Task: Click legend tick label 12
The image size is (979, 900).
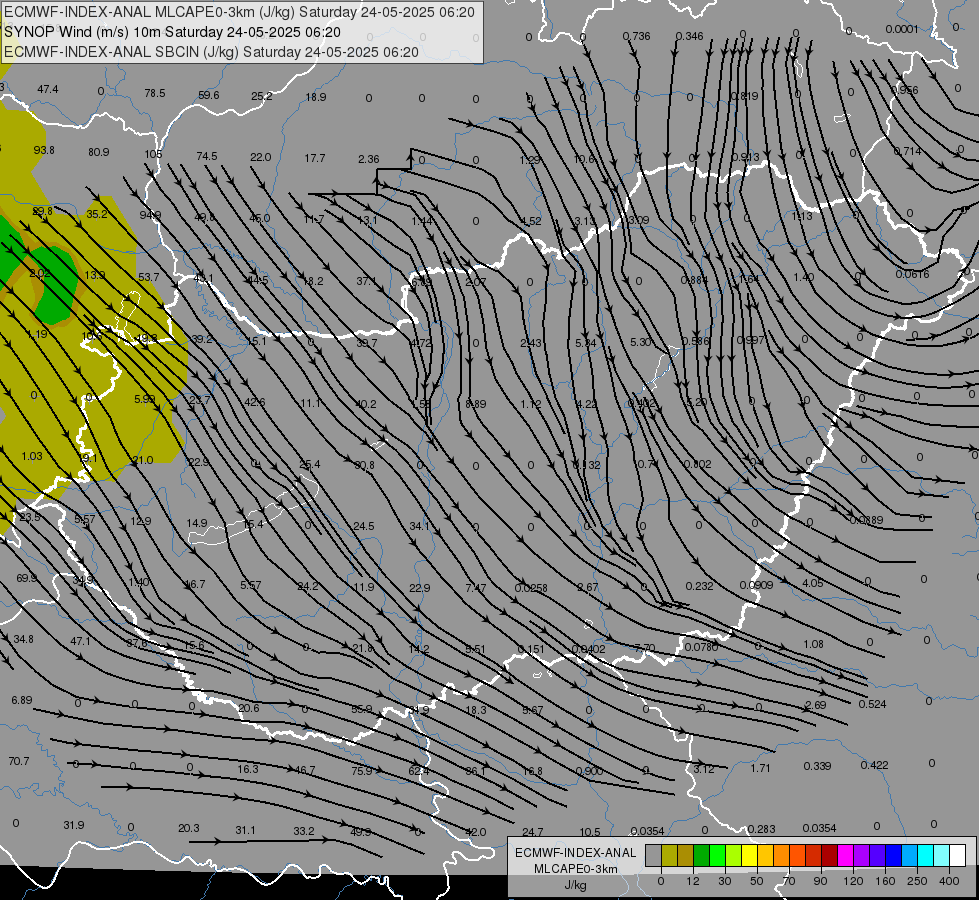Action: [x=692, y=881]
